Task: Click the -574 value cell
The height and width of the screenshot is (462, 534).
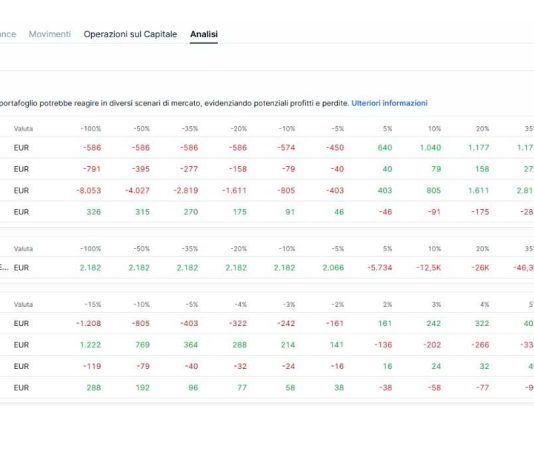Action: click(x=286, y=148)
